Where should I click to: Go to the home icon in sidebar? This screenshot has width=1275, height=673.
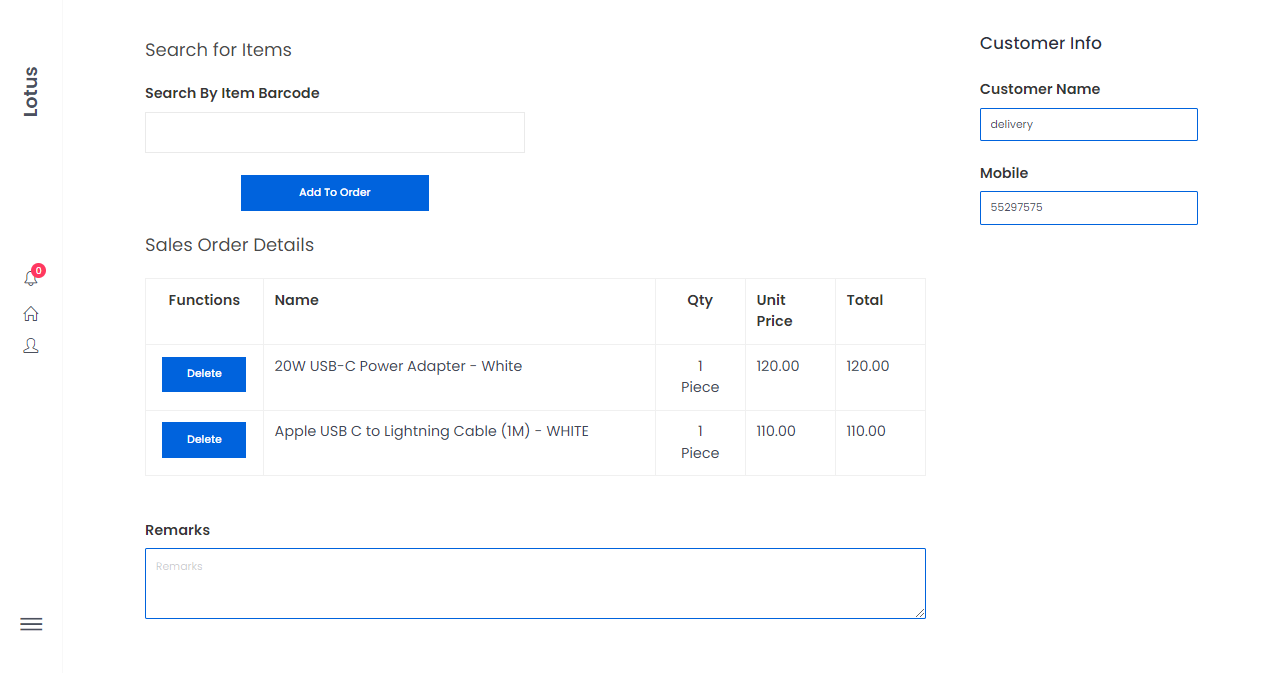31,314
